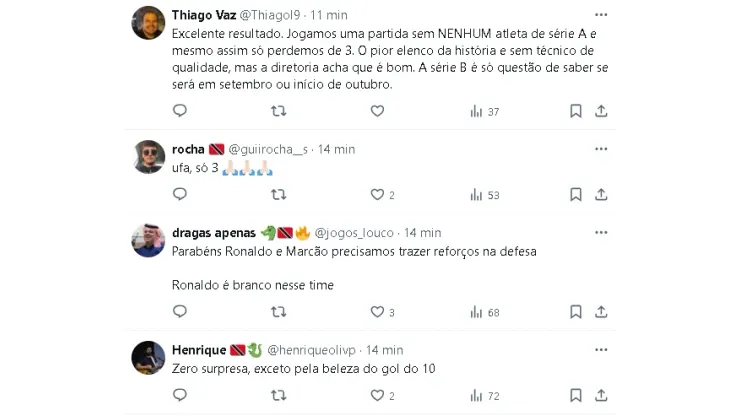Open more options on dragas apenas tweet
The height and width of the screenshot is (416, 740).
tap(600, 233)
